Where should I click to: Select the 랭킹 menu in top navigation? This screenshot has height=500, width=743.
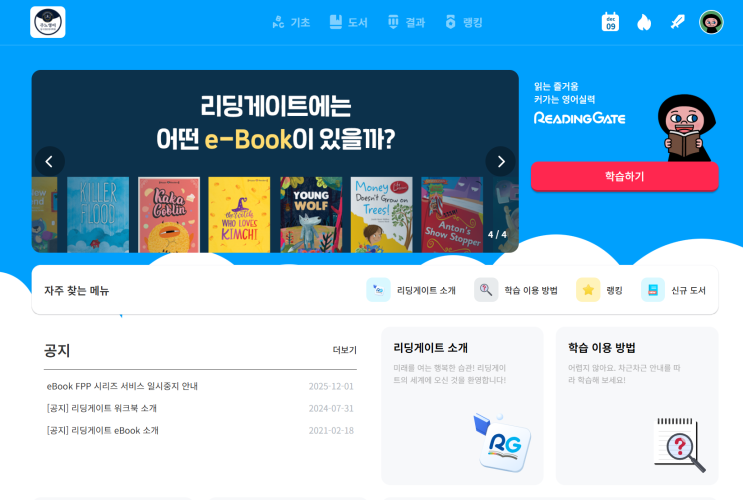click(x=464, y=22)
